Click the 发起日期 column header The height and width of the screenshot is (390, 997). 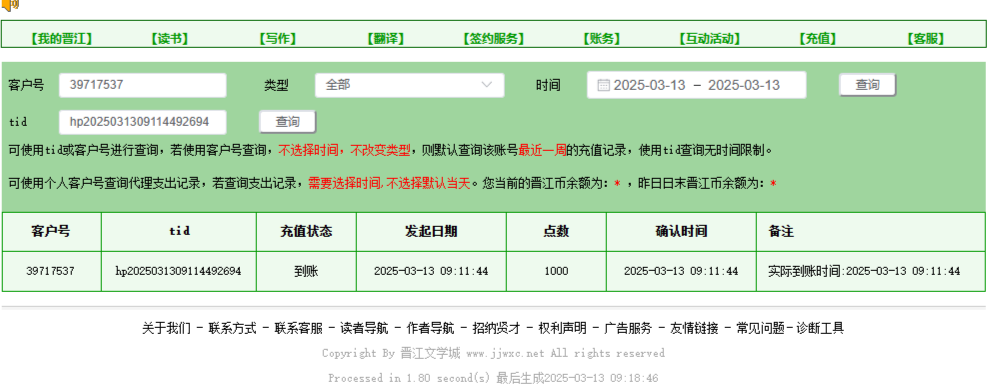click(431, 232)
